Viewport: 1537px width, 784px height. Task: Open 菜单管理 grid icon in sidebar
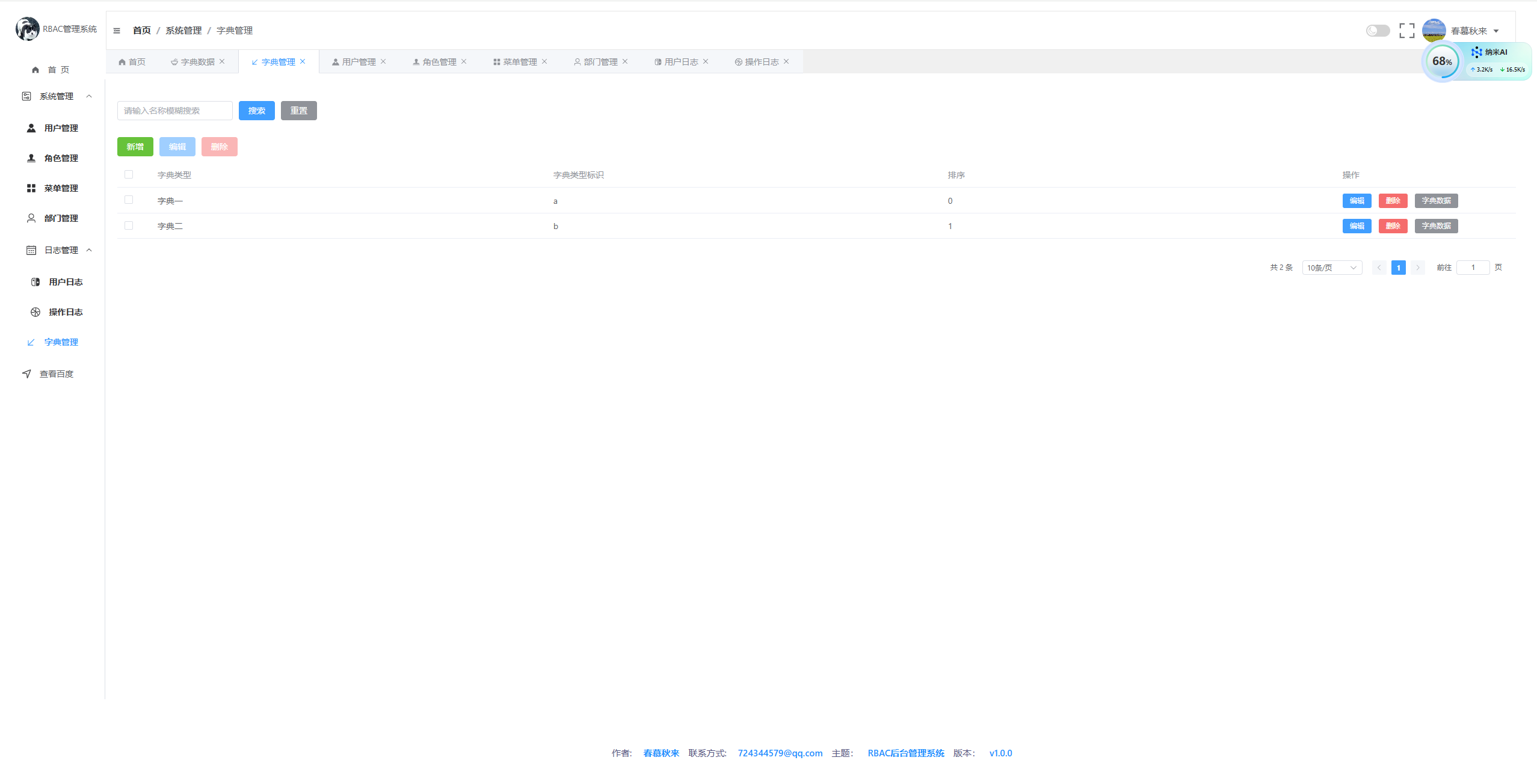31,188
